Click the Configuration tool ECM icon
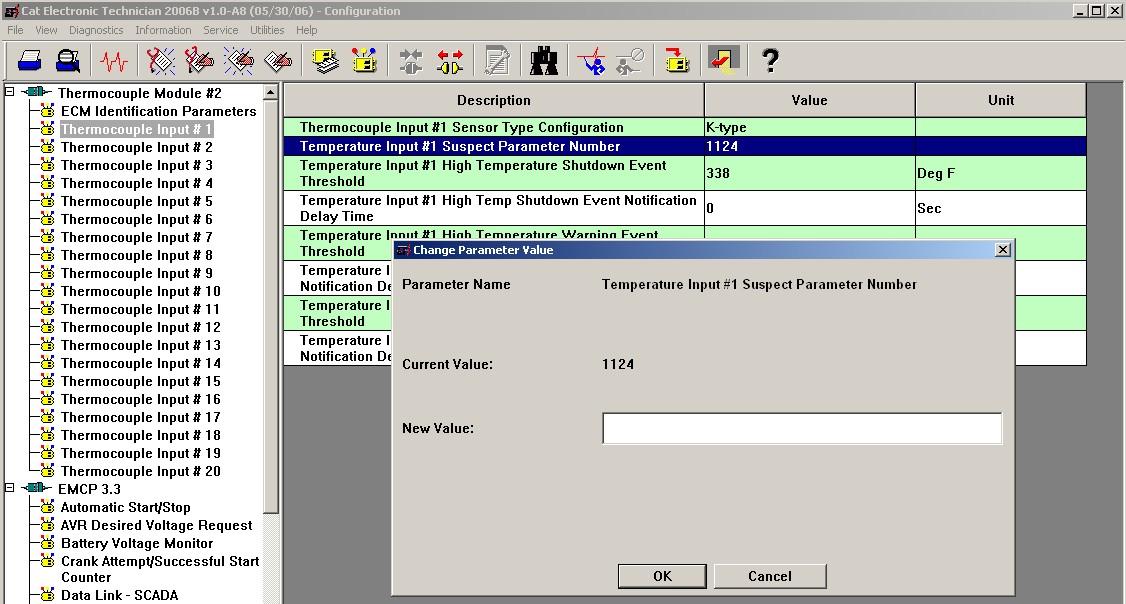The image size is (1126, 604). tap(364, 60)
